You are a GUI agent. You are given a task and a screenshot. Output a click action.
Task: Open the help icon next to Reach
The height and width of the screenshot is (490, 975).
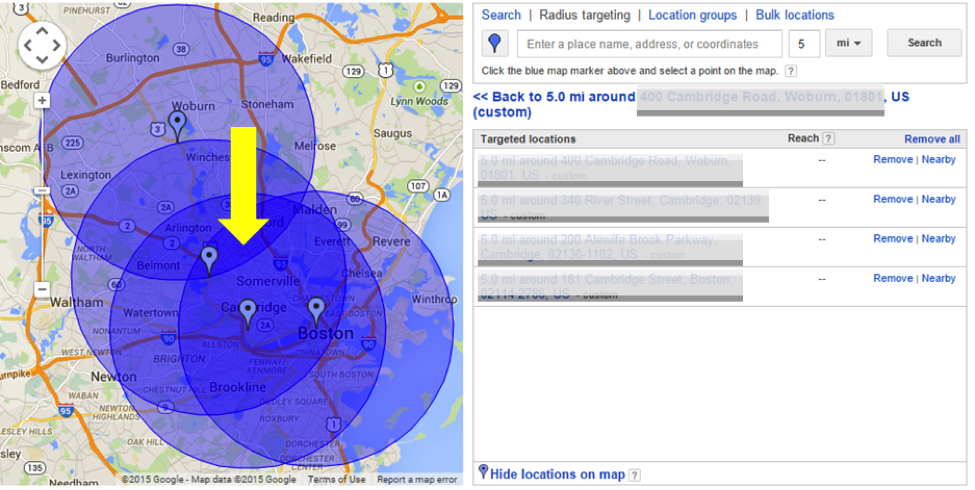click(828, 139)
